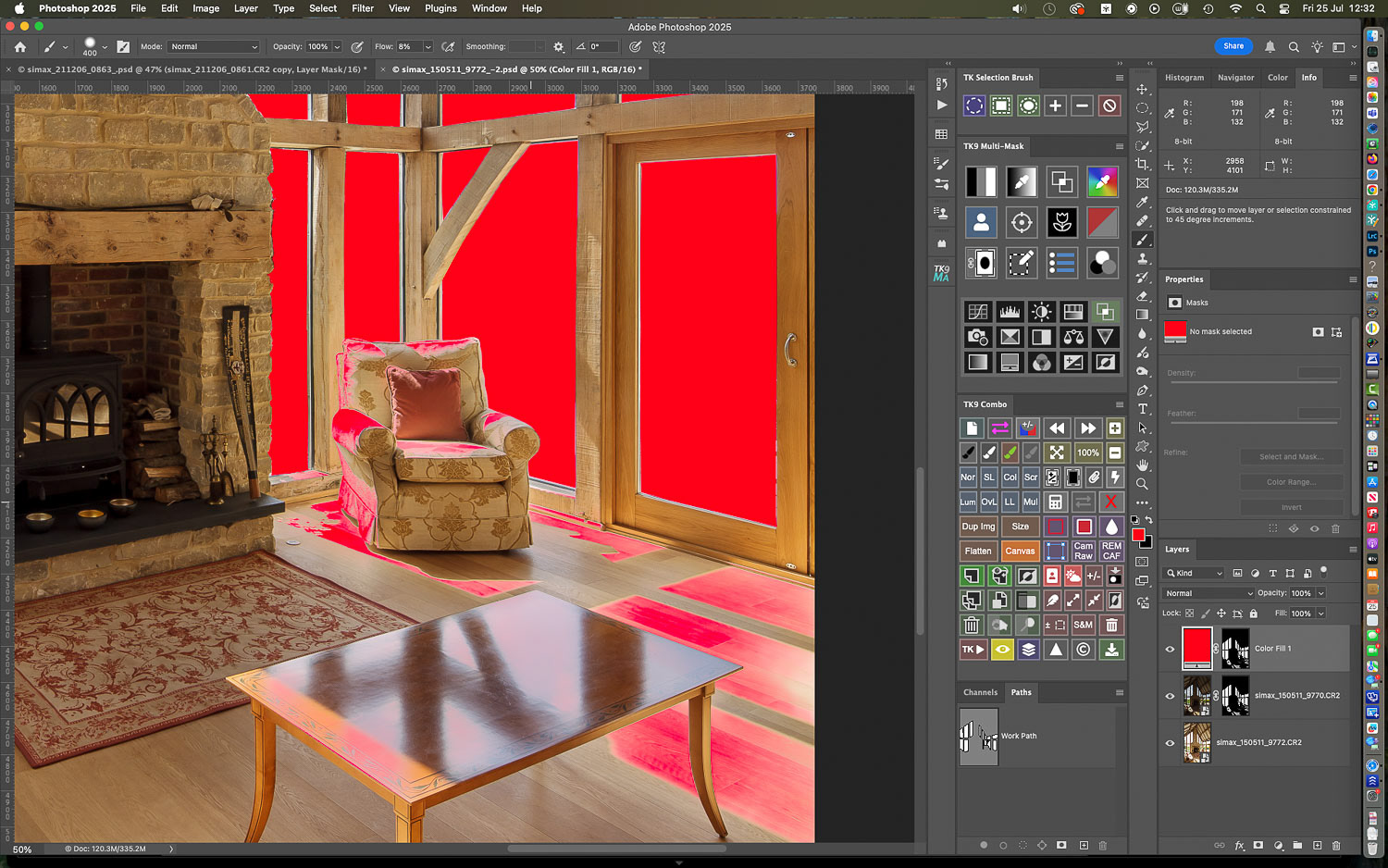Go to Photoshop home screen icon

[x=20, y=46]
